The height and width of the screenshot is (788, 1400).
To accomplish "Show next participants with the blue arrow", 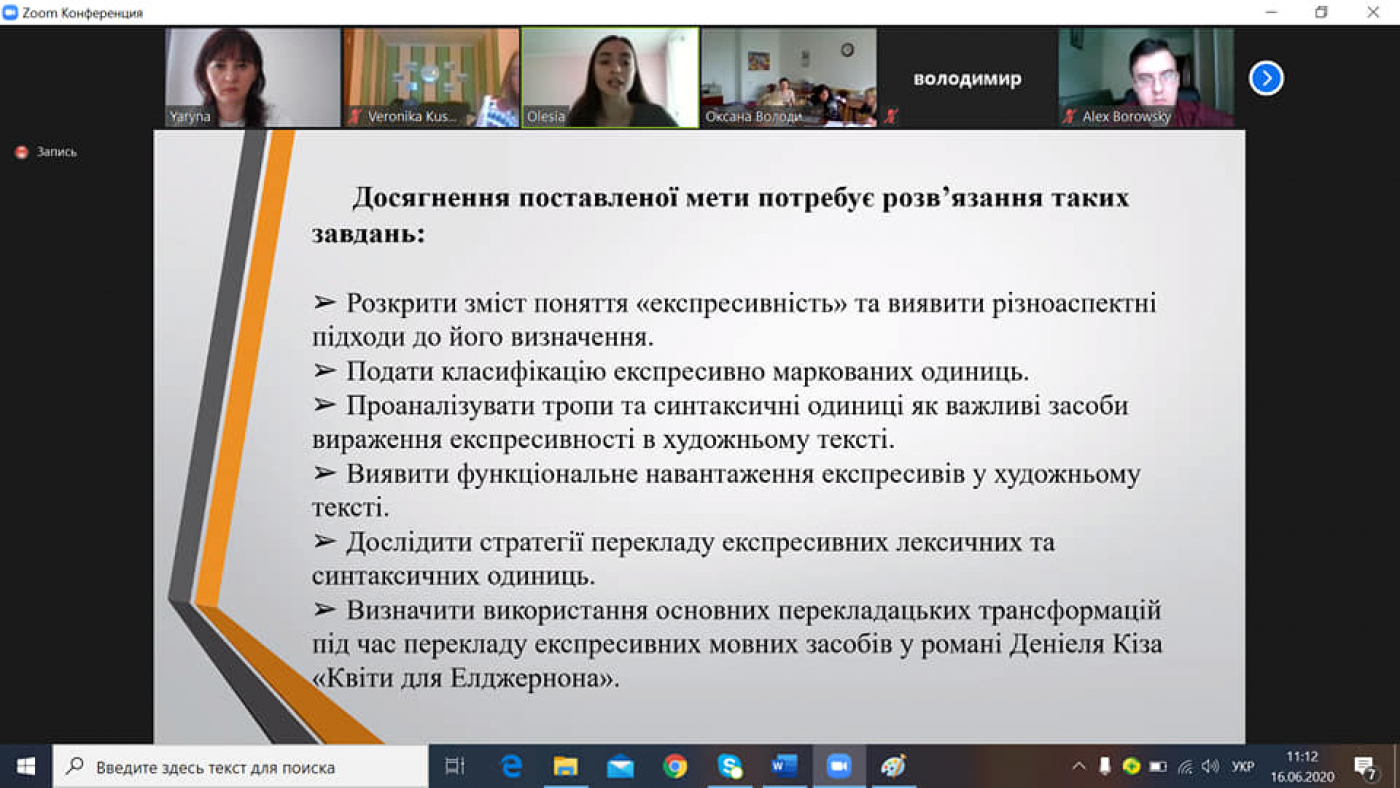I will coord(1266,77).
